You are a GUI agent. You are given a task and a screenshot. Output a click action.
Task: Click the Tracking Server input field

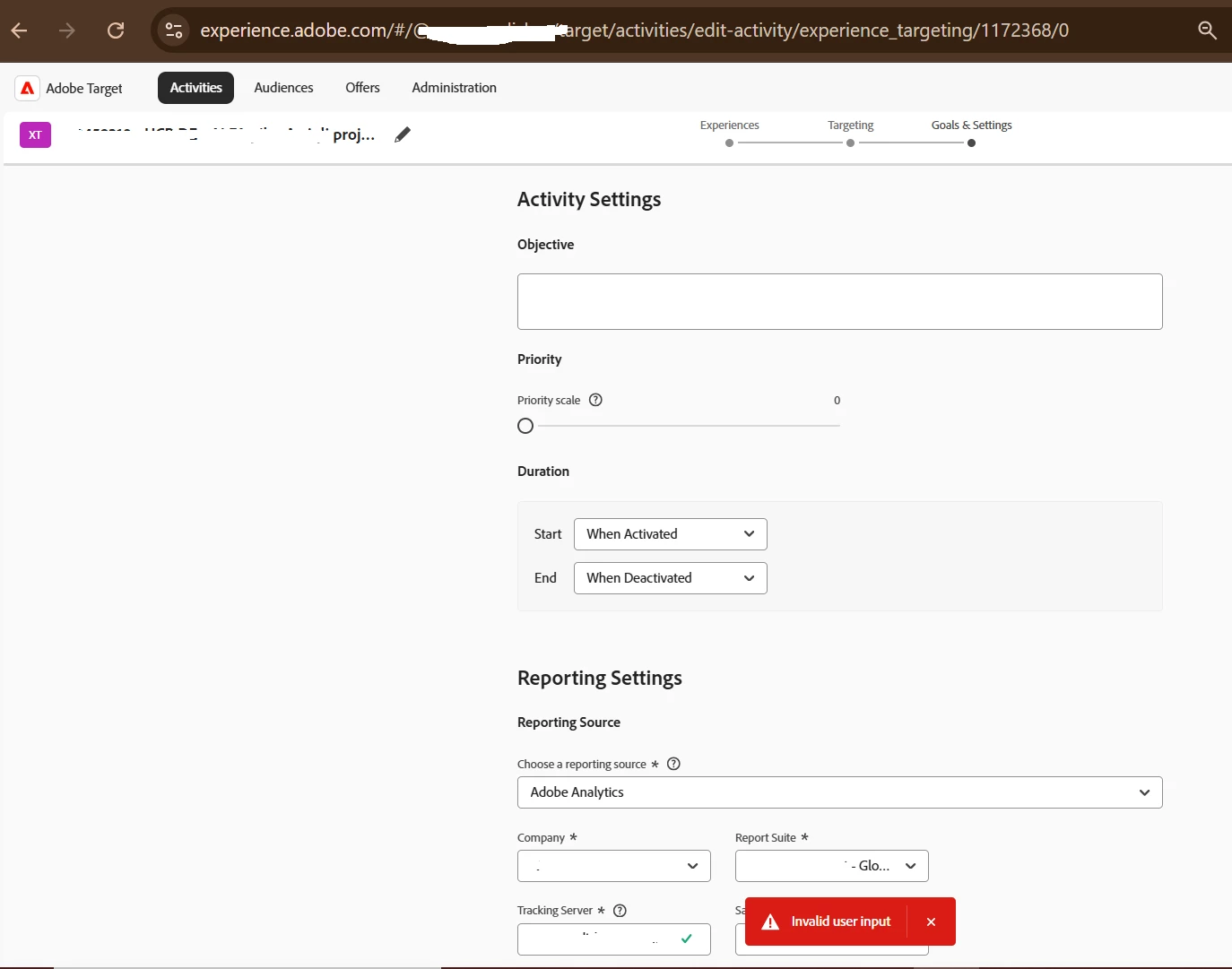pyautogui.click(x=613, y=939)
